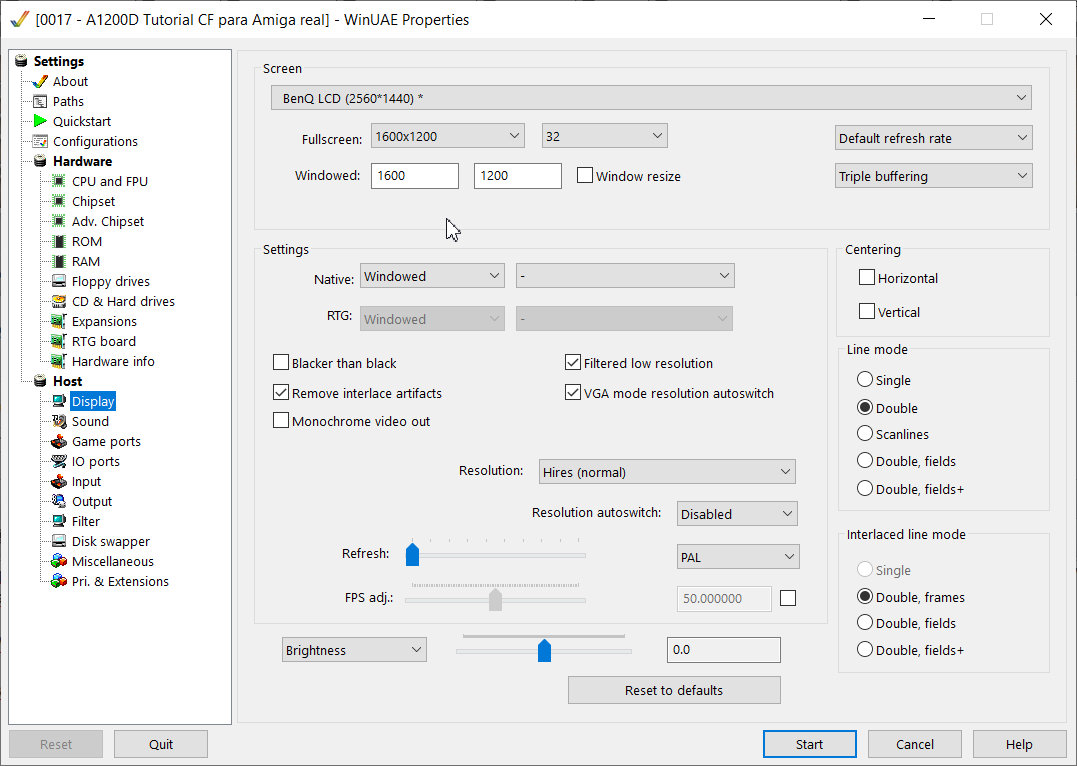
Task: Click Reset to defaults button
Action: 674,690
